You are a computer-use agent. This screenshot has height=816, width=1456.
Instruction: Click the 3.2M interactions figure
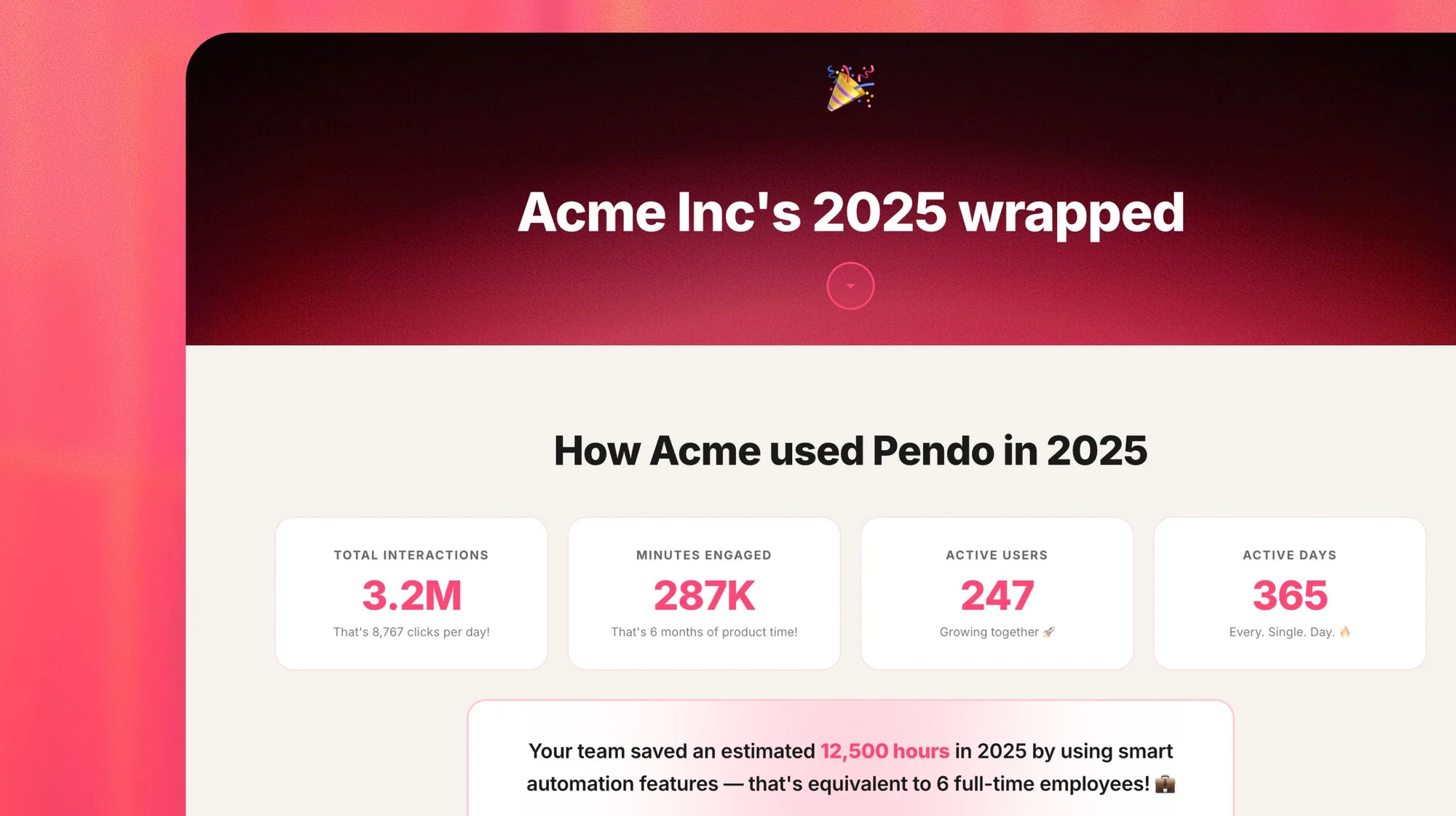point(411,595)
